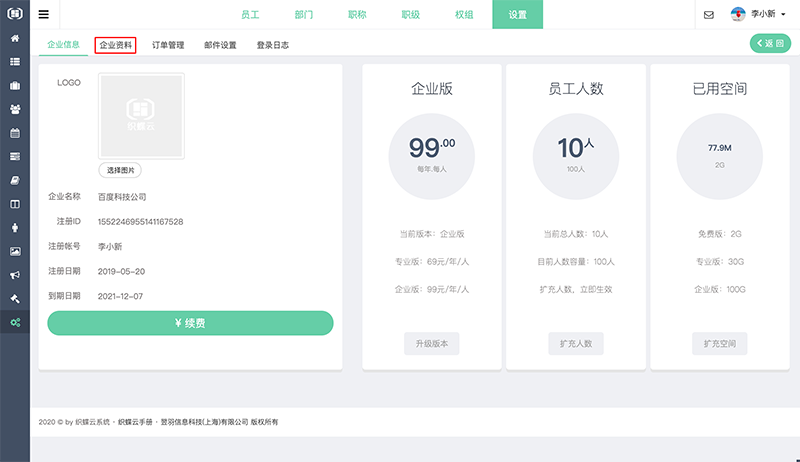Go to 职级 top menu
This screenshot has height=462, width=800.
(411, 14)
